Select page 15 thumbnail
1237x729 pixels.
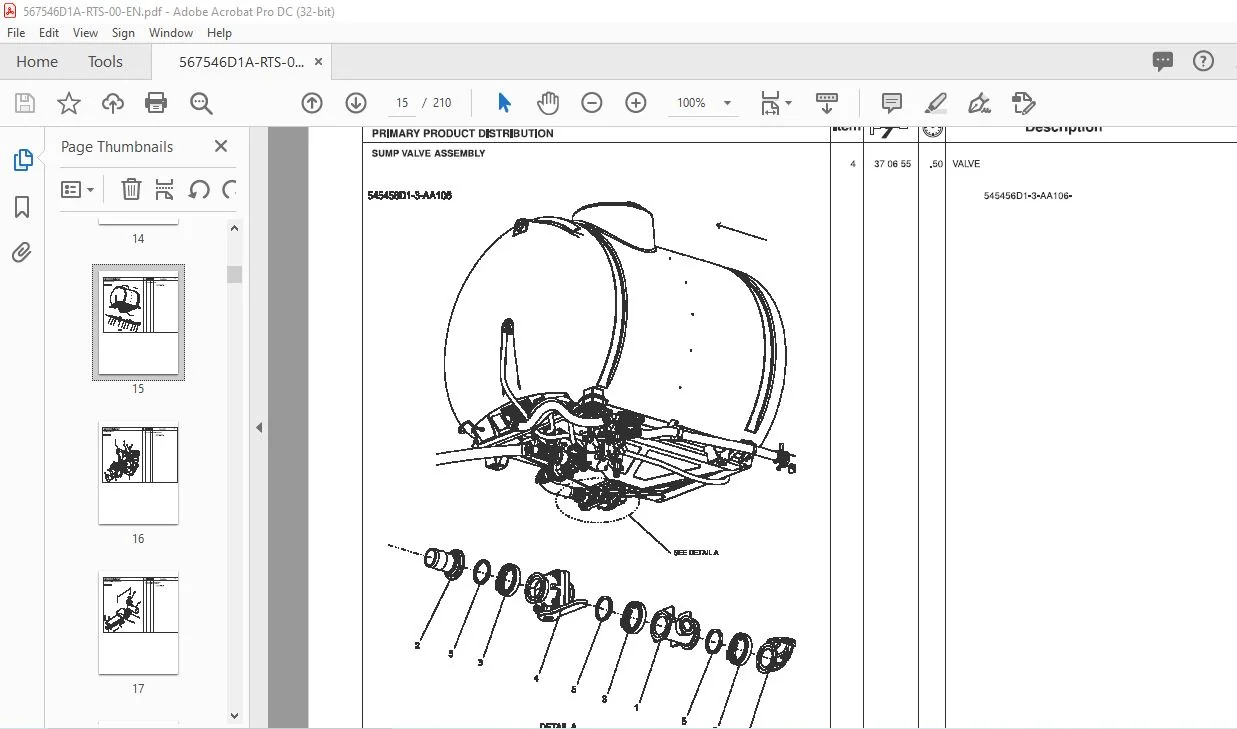138,322
